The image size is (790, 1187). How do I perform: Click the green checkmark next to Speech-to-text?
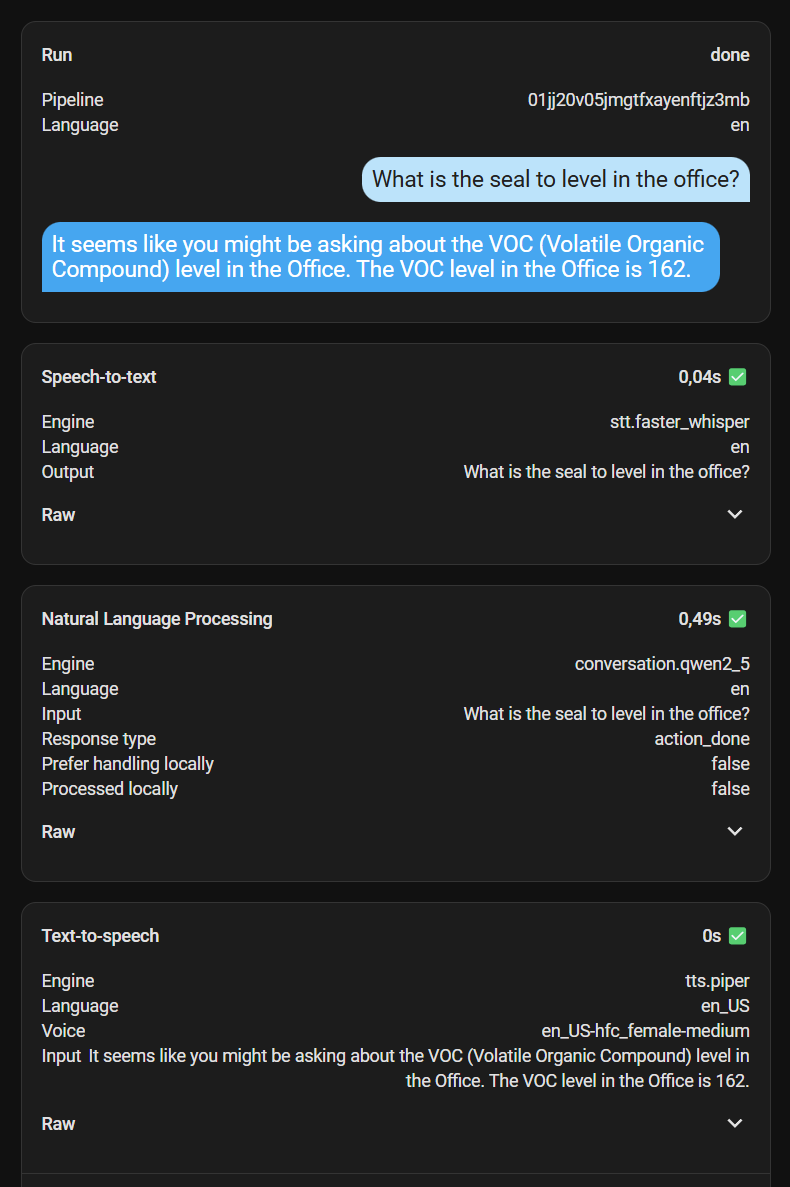tap(737, 377)
